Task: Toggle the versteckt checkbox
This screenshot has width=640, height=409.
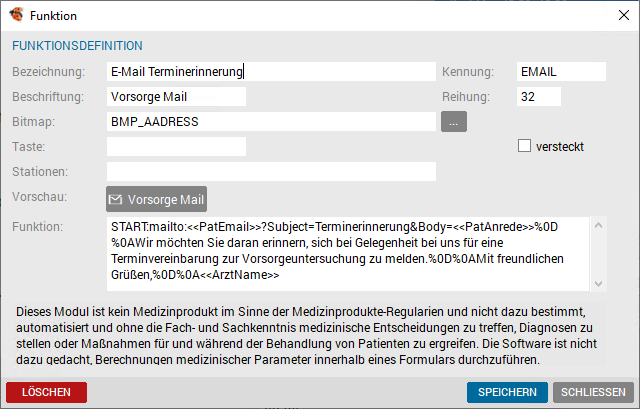Action: click(524, 146)
